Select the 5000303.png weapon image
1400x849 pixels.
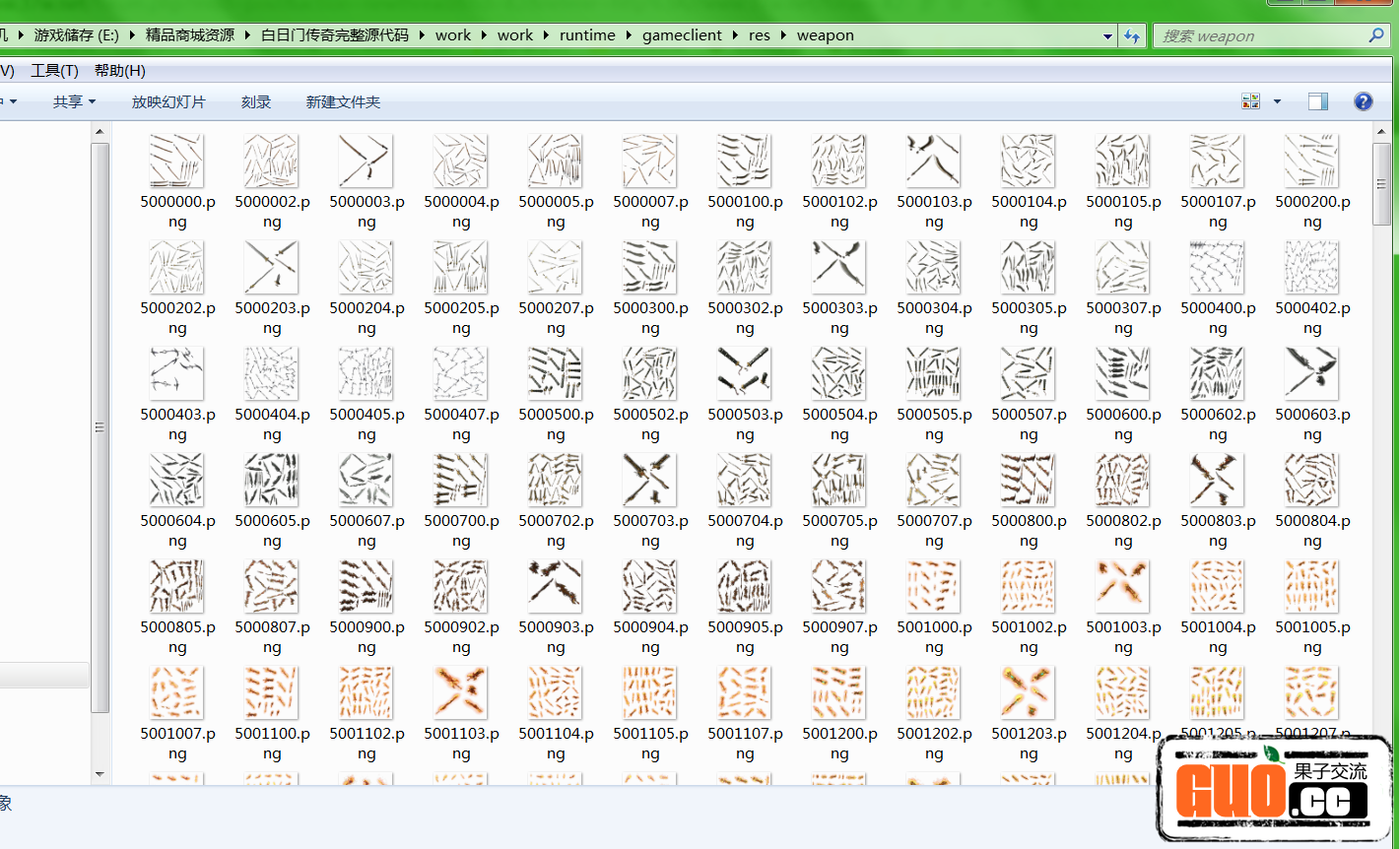(838, 267)
